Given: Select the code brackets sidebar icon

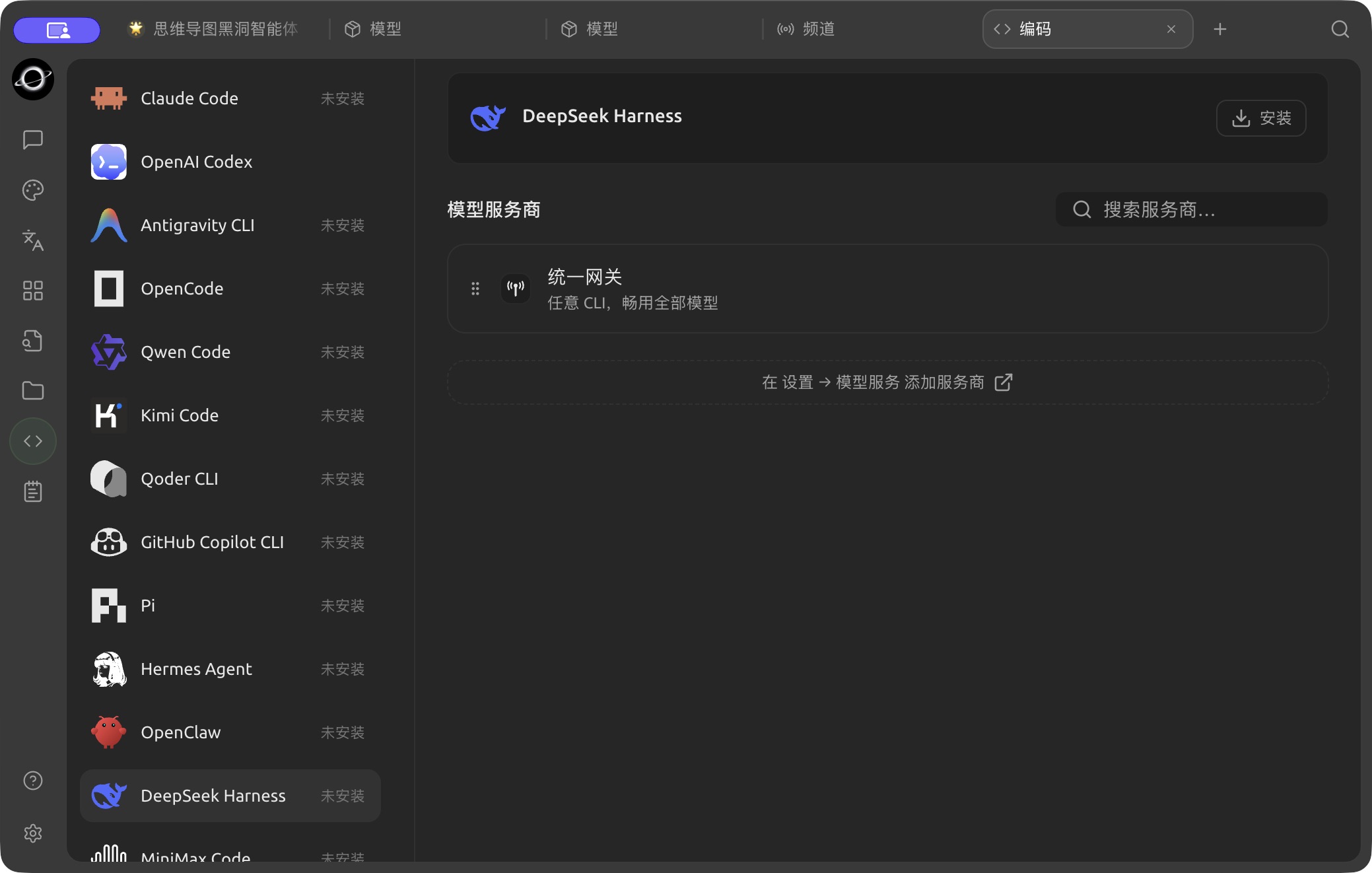Looking at the screenshot, I should 33,441.
